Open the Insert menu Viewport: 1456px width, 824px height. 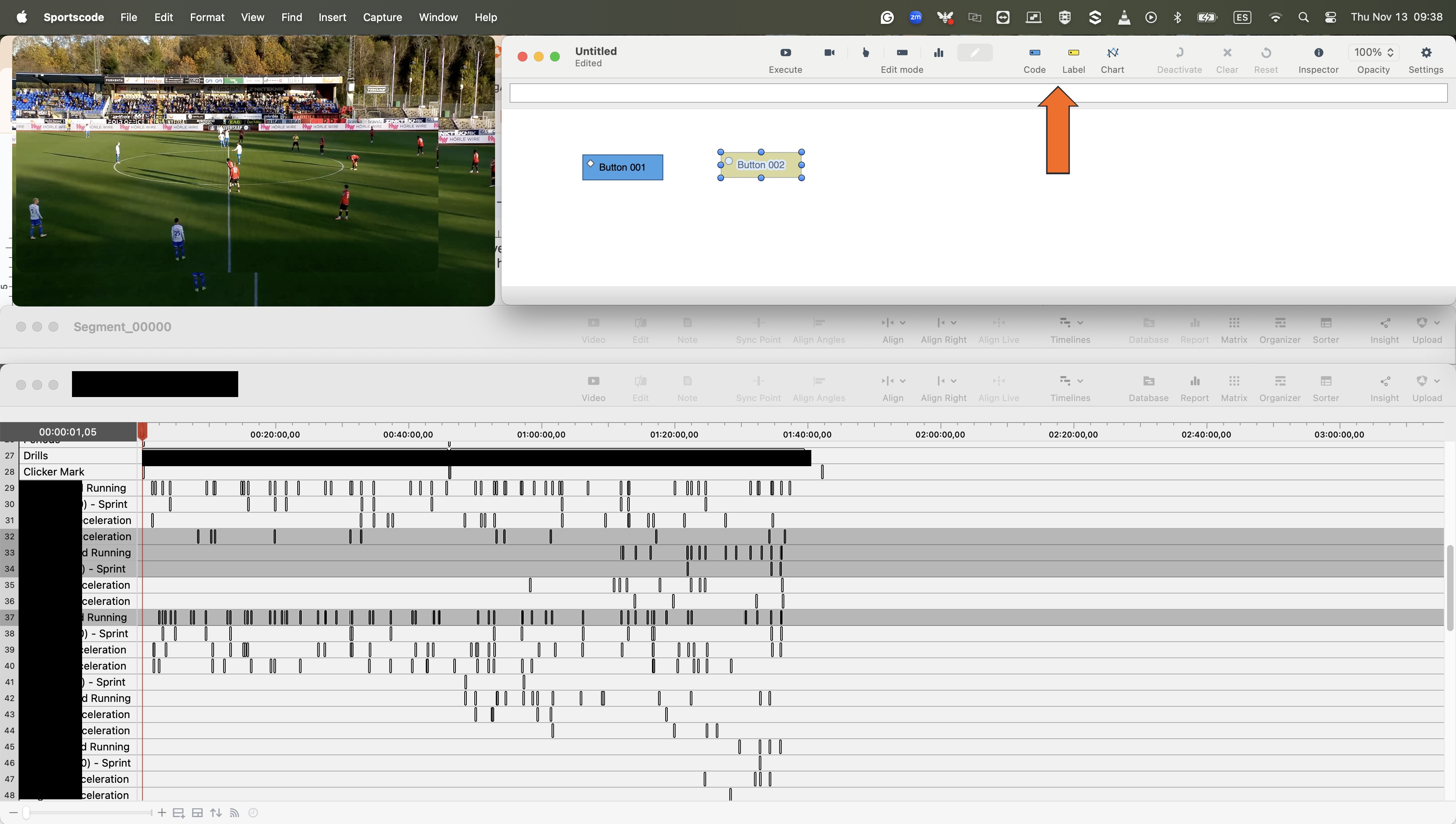pyautogui.click(x=332, y=17)
